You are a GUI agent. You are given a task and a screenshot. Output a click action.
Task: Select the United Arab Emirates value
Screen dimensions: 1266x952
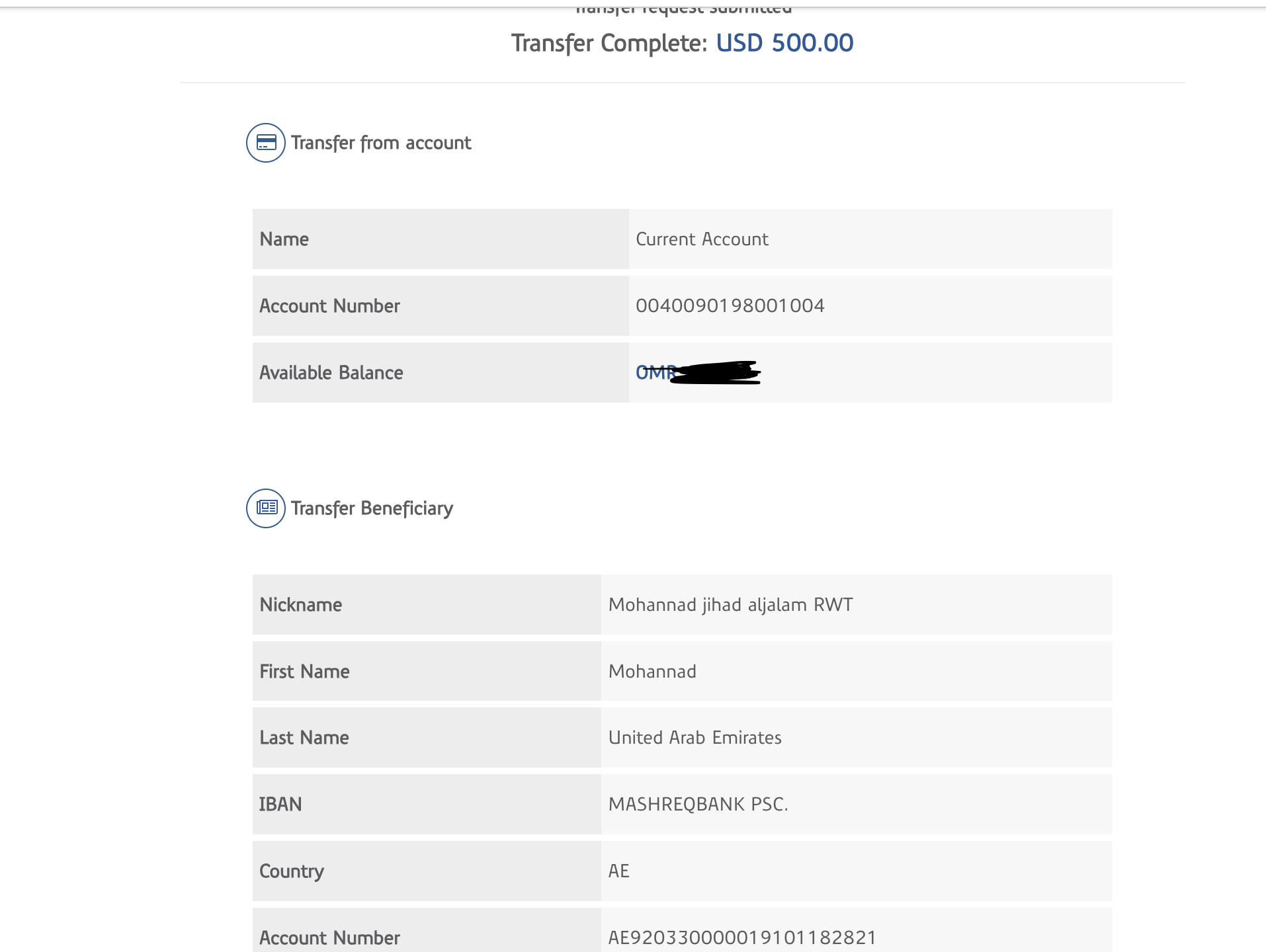click(695, 738)
